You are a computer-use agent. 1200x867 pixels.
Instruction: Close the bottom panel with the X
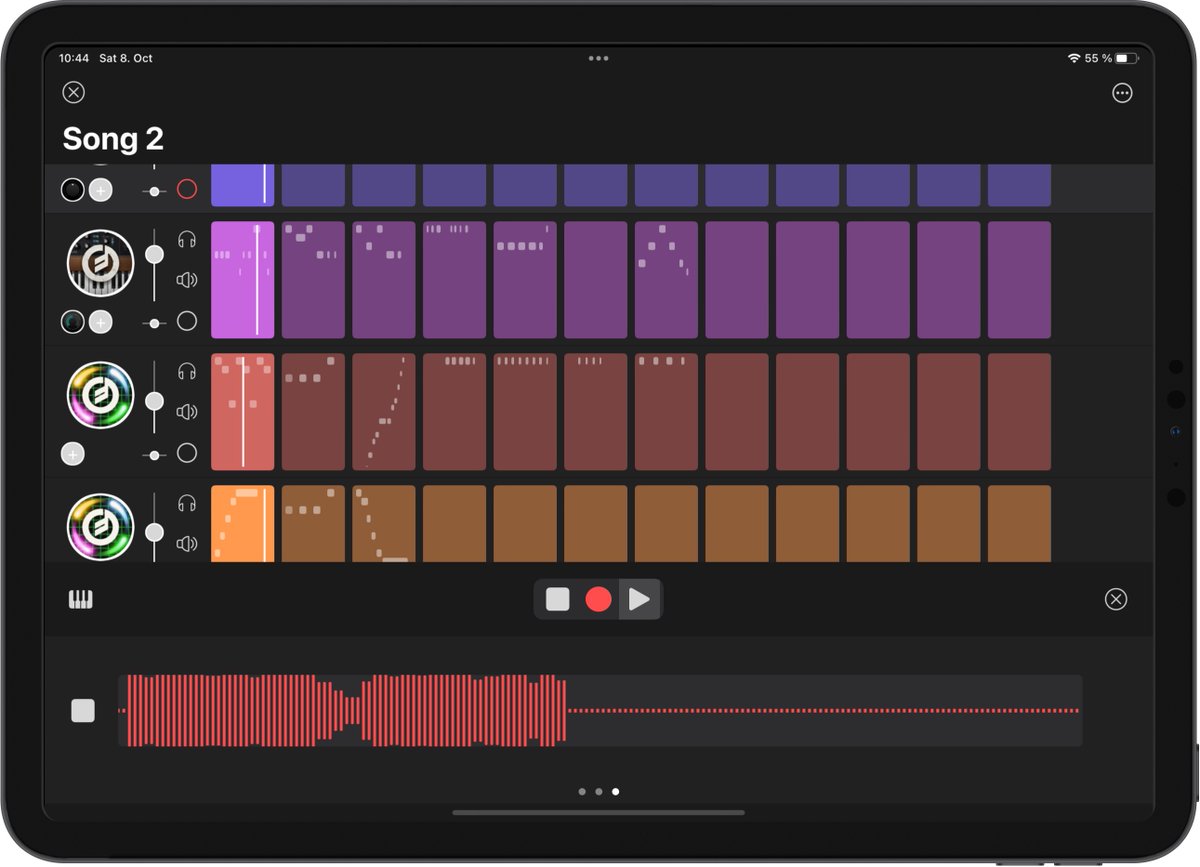click(x=1116, y=599)
